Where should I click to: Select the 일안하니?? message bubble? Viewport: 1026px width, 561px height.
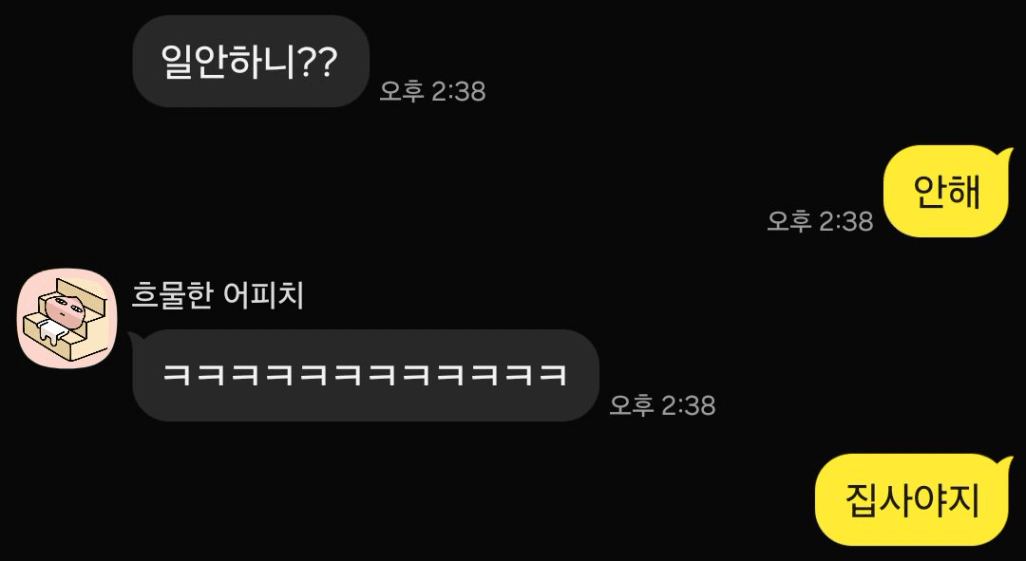click(x=251, y=62)
